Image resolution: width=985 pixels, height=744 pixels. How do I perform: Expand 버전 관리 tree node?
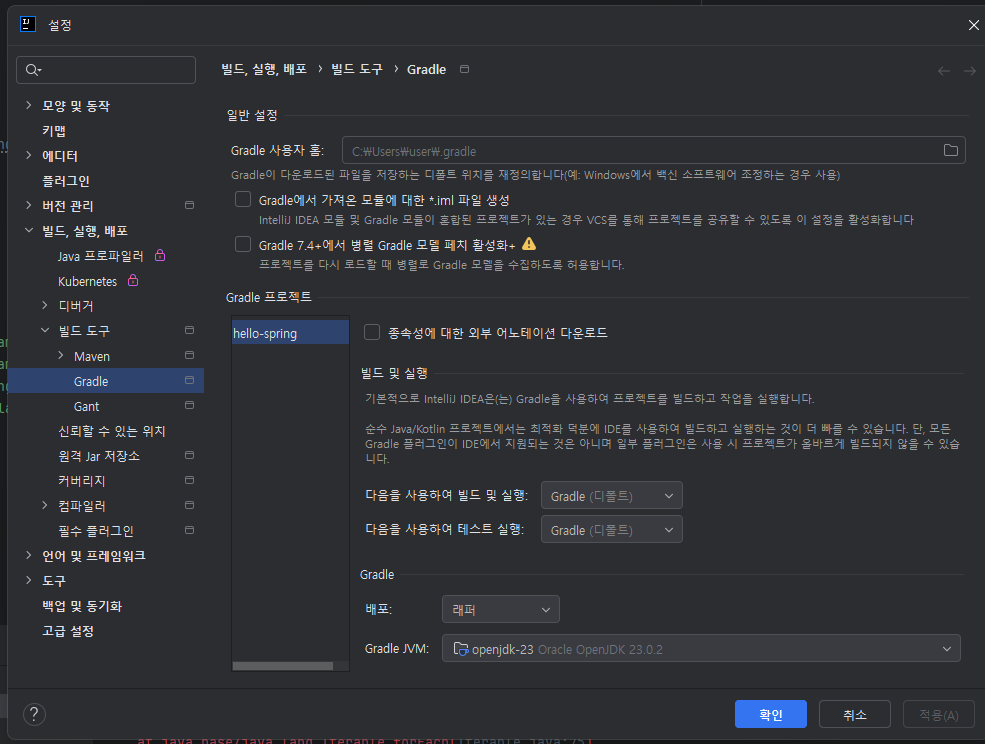(x=28, y=205)
